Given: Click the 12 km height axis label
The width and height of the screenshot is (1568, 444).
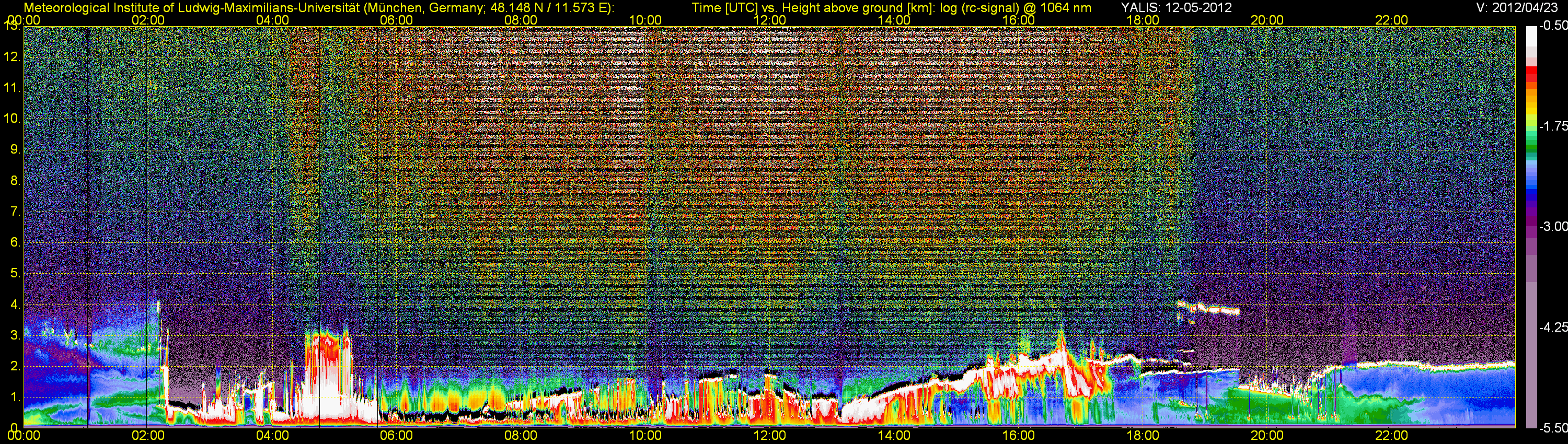Looking at the screenshot, I should (11, 57).
